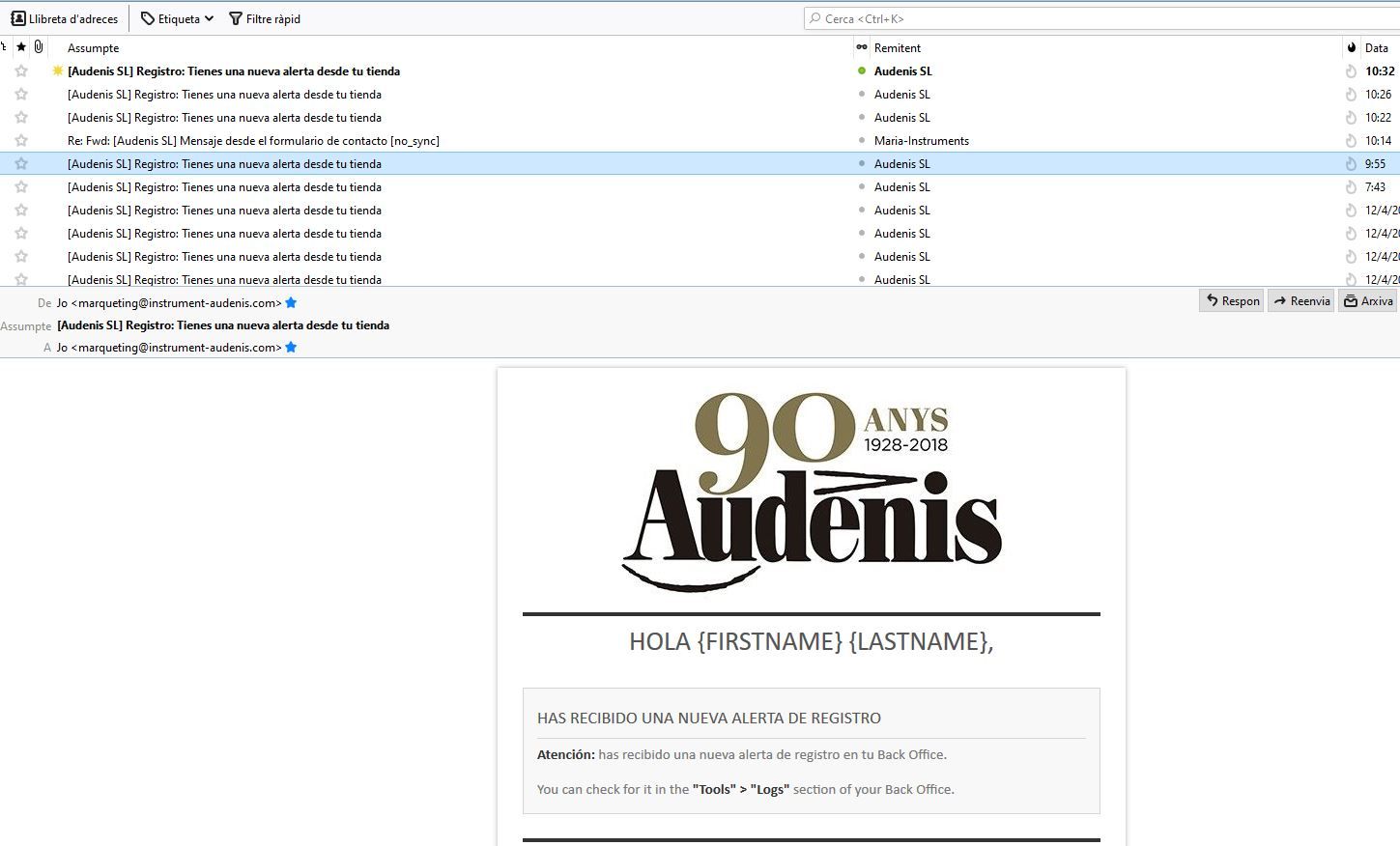Toggle read status dot of 10:26 message
Screen dimensions: 1400x846
(862, 94)
